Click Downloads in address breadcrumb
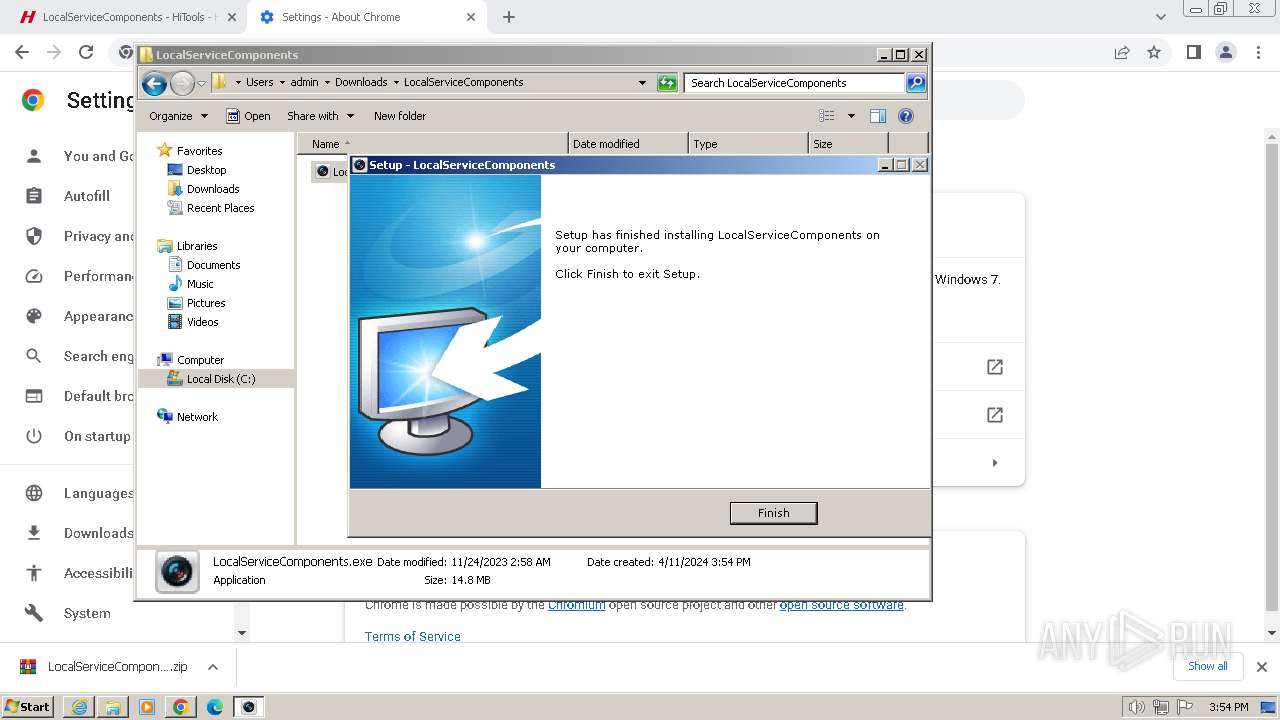The image size is (1280, 720). click(361, 83)
